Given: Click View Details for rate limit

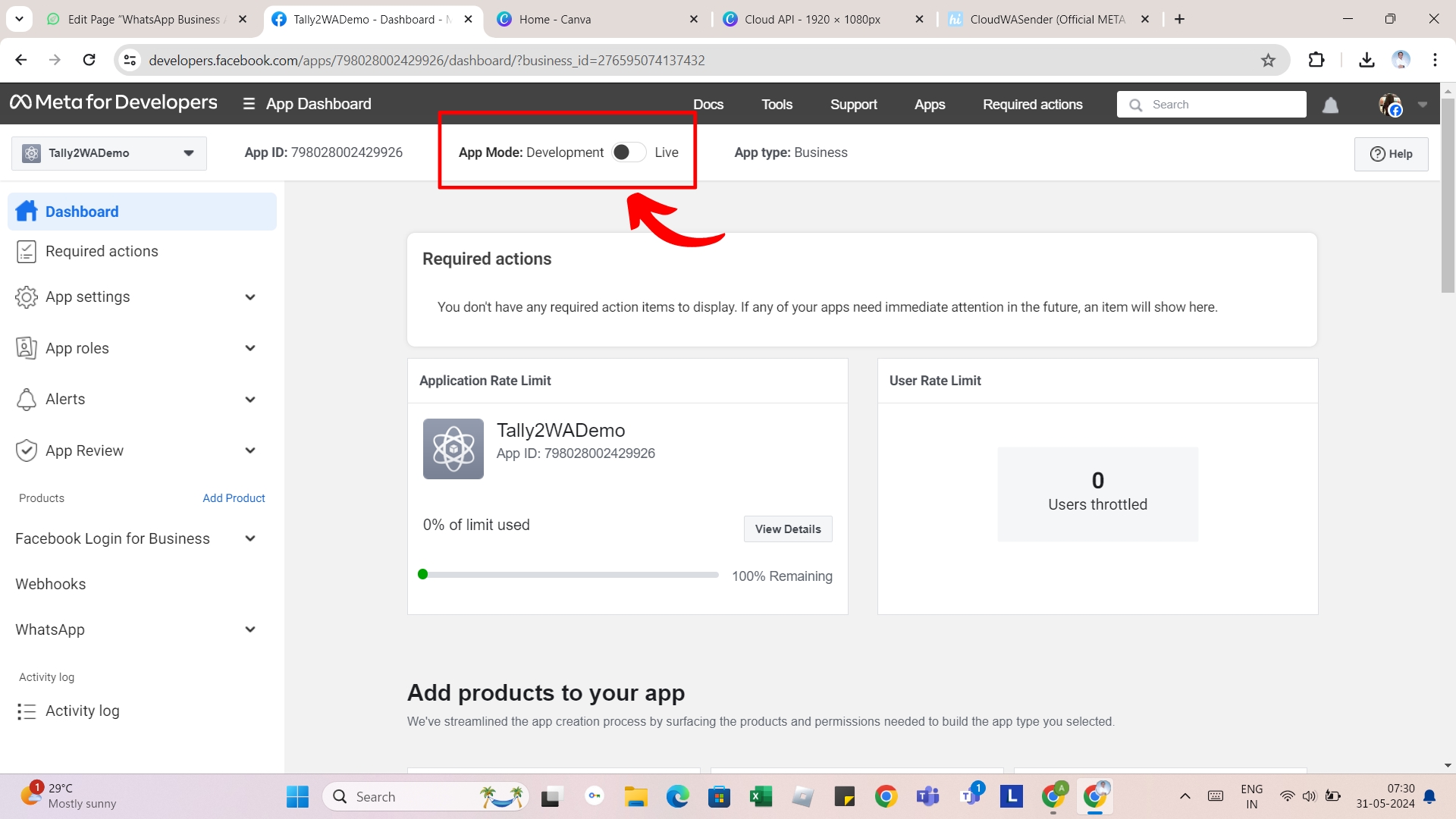Looking at the screenshot, I should [788, 529].
